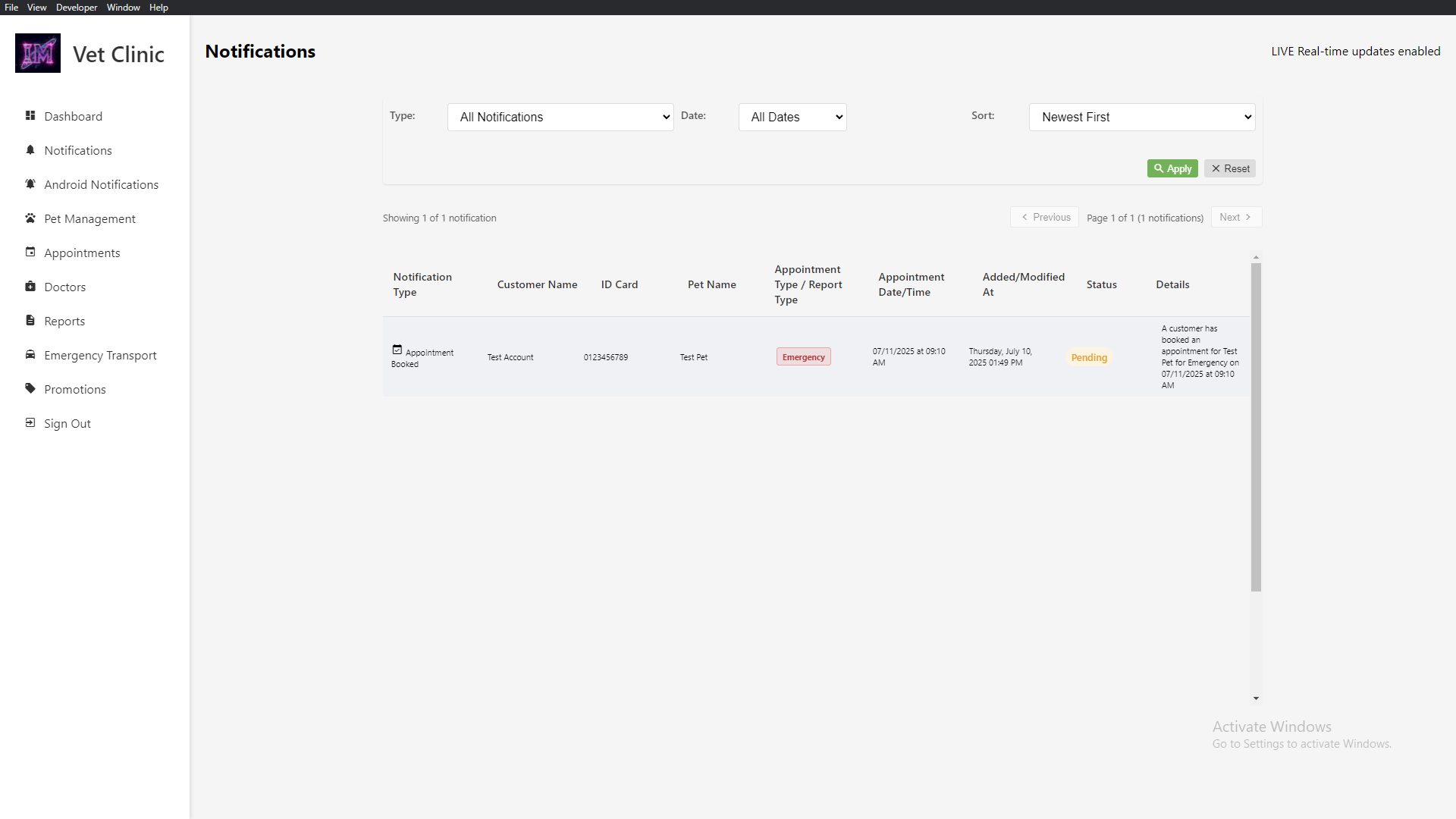Expand the All Dates filter

click(x=792, y=117)
